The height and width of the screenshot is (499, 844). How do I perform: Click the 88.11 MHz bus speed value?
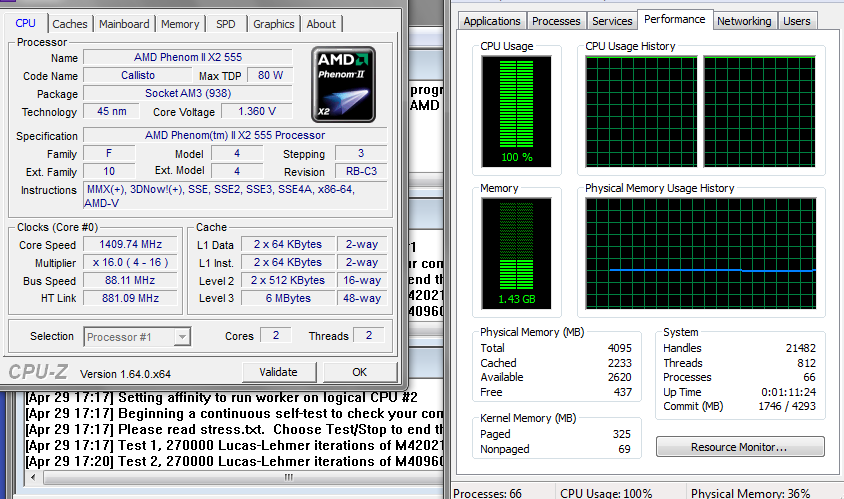tap(130, 280)
